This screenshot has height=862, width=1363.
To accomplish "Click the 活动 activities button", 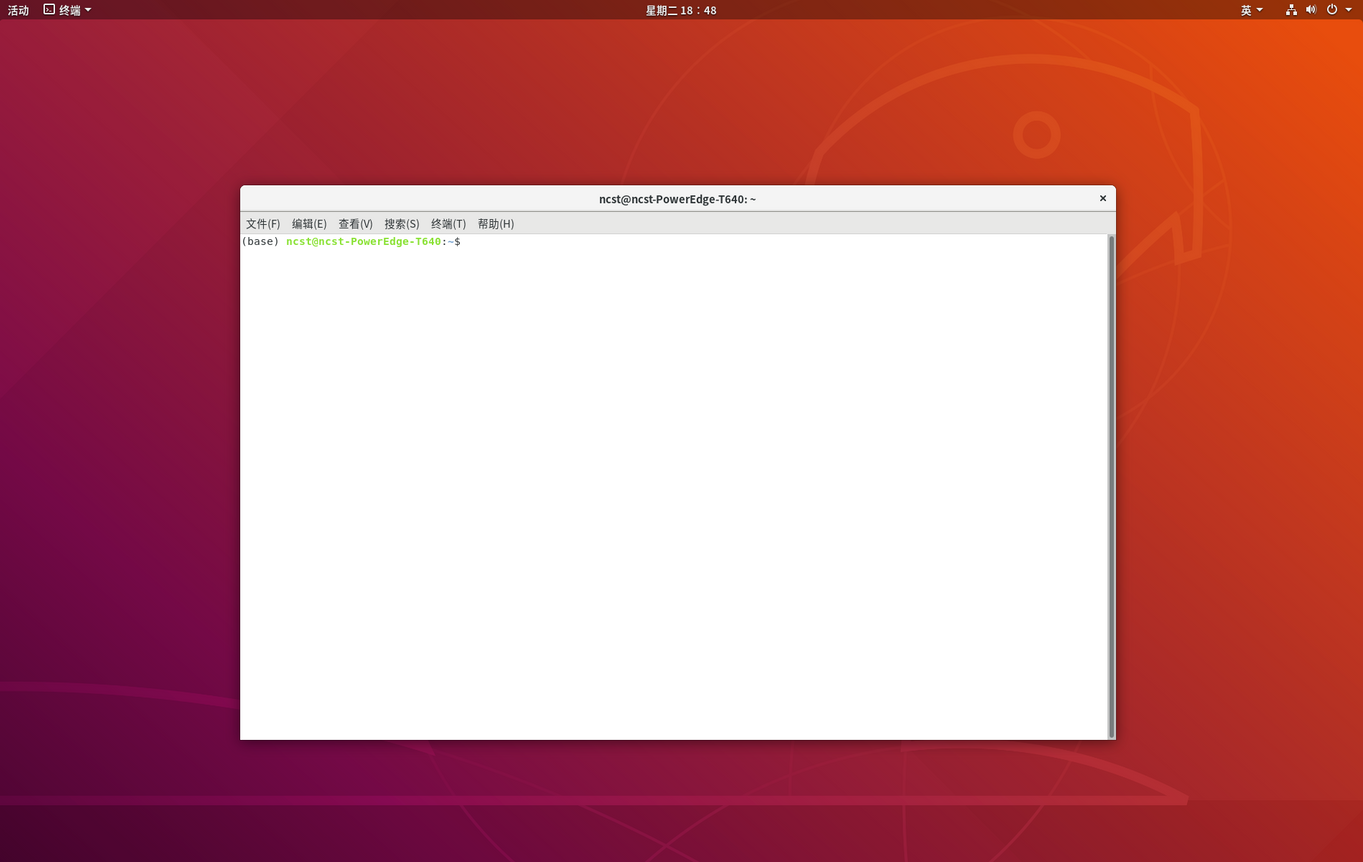I will pyautogui.click(x=18, y=10).
